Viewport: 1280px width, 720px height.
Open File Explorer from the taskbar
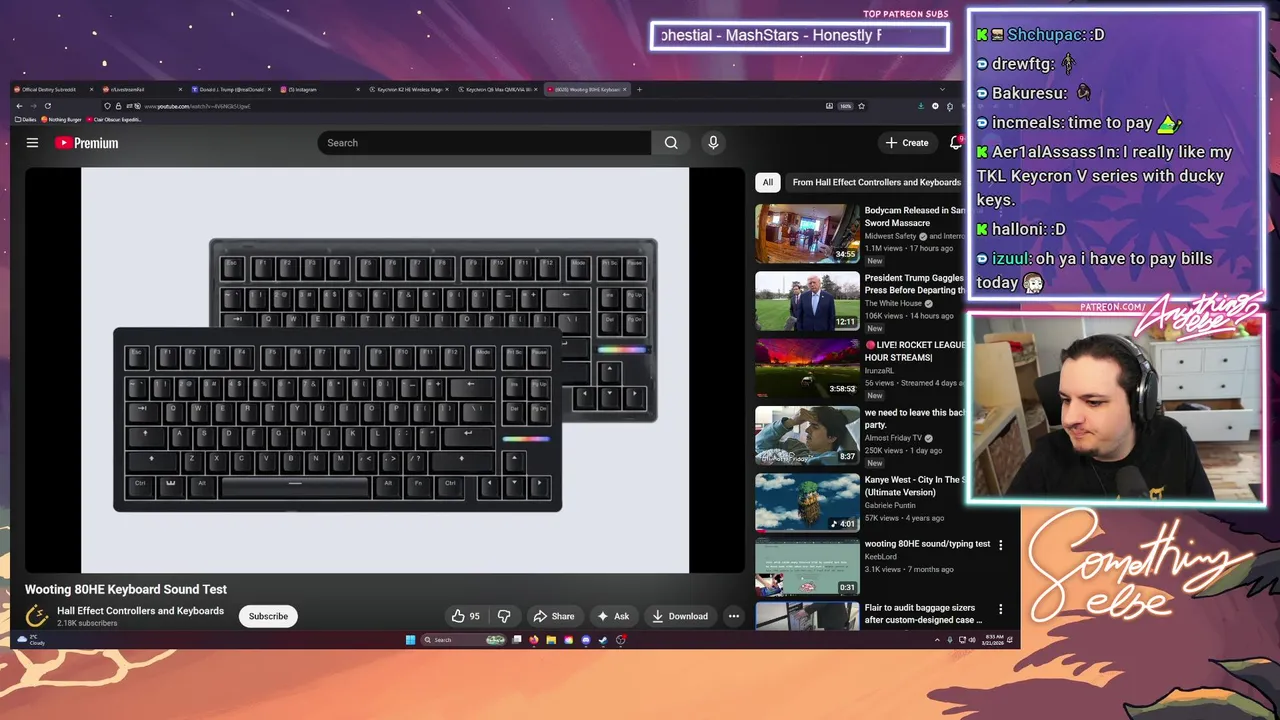tap(550, 640)
